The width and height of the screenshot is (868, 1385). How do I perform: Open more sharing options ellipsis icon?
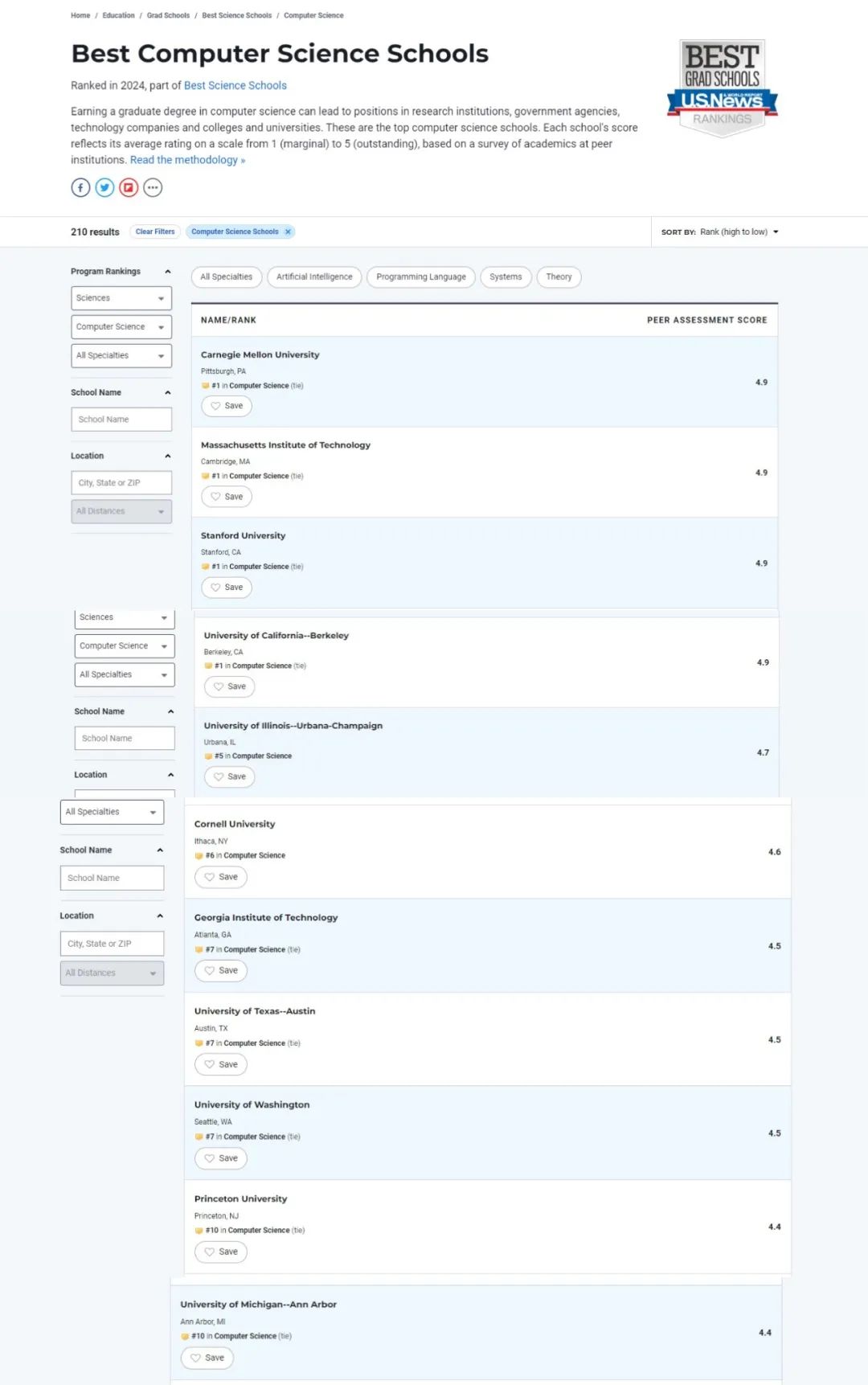[x=153, y=188]
